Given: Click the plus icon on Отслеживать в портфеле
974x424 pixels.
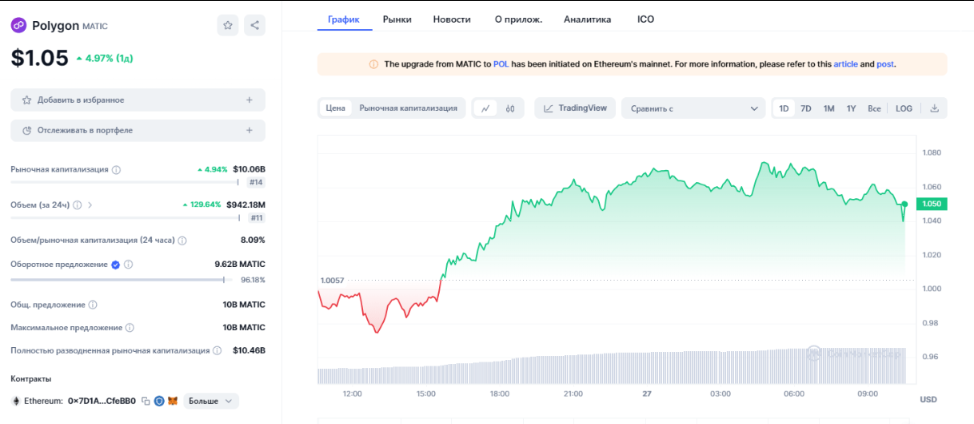Looking at the screenshot, I should click(x=249, y=130).
